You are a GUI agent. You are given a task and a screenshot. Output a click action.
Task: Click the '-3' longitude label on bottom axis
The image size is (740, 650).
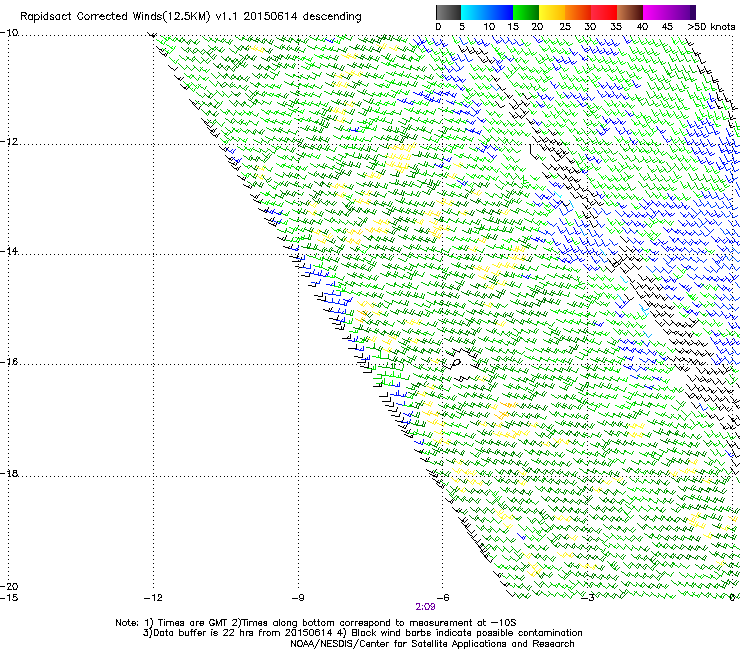pos(588,597)
